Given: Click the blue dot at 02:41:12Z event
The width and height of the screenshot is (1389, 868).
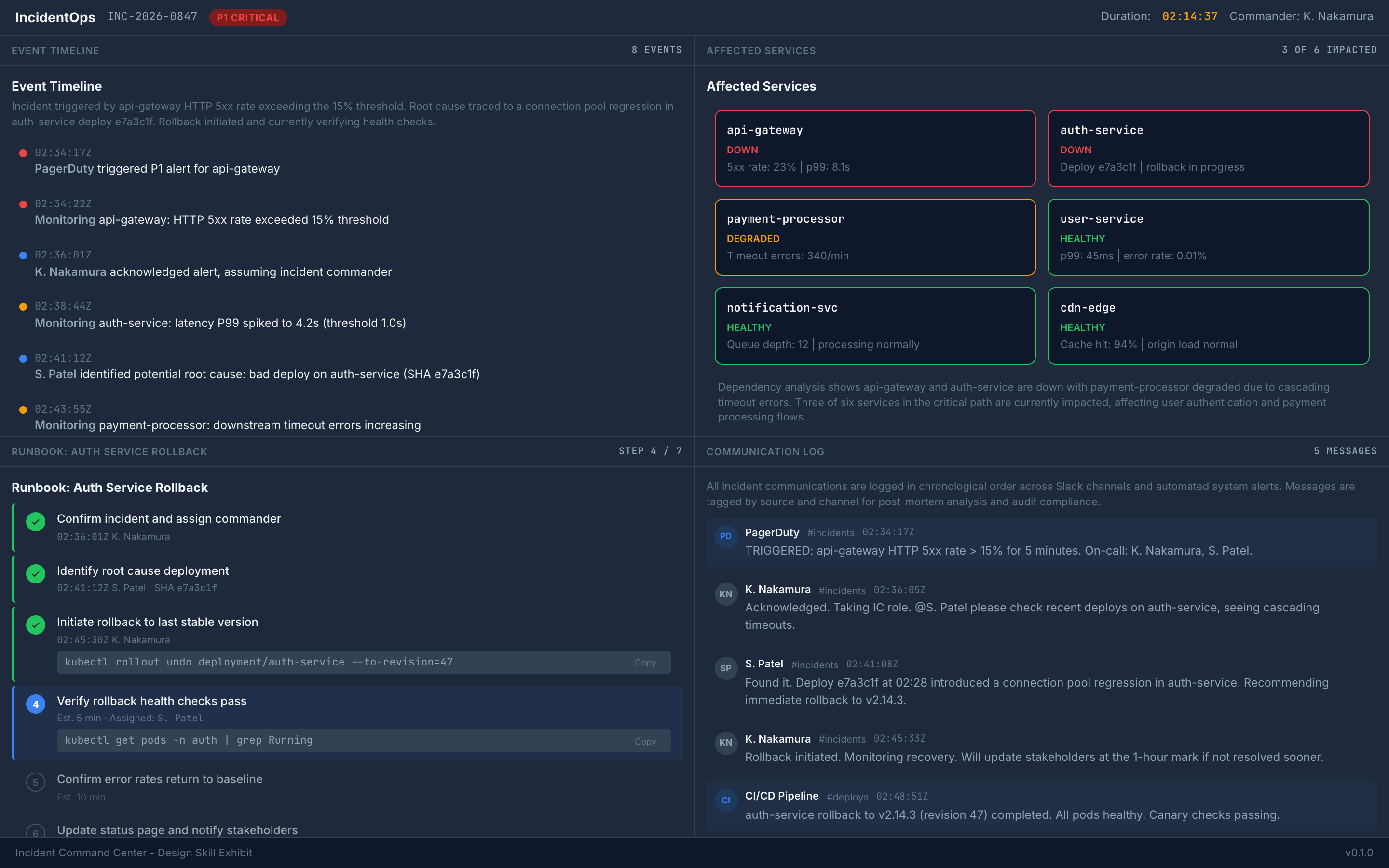Looking at the screenshot, I should 23,359.
